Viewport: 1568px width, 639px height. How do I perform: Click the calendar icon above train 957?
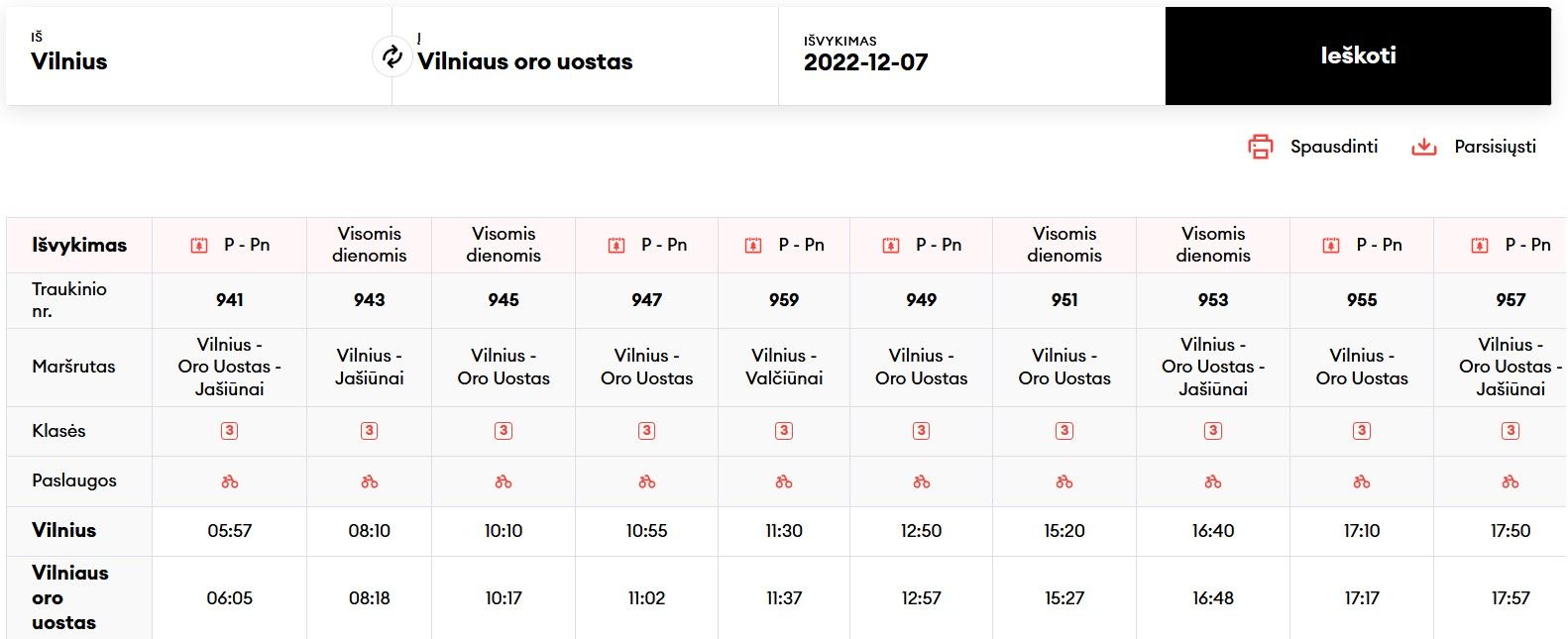[x=1480, y=246]
